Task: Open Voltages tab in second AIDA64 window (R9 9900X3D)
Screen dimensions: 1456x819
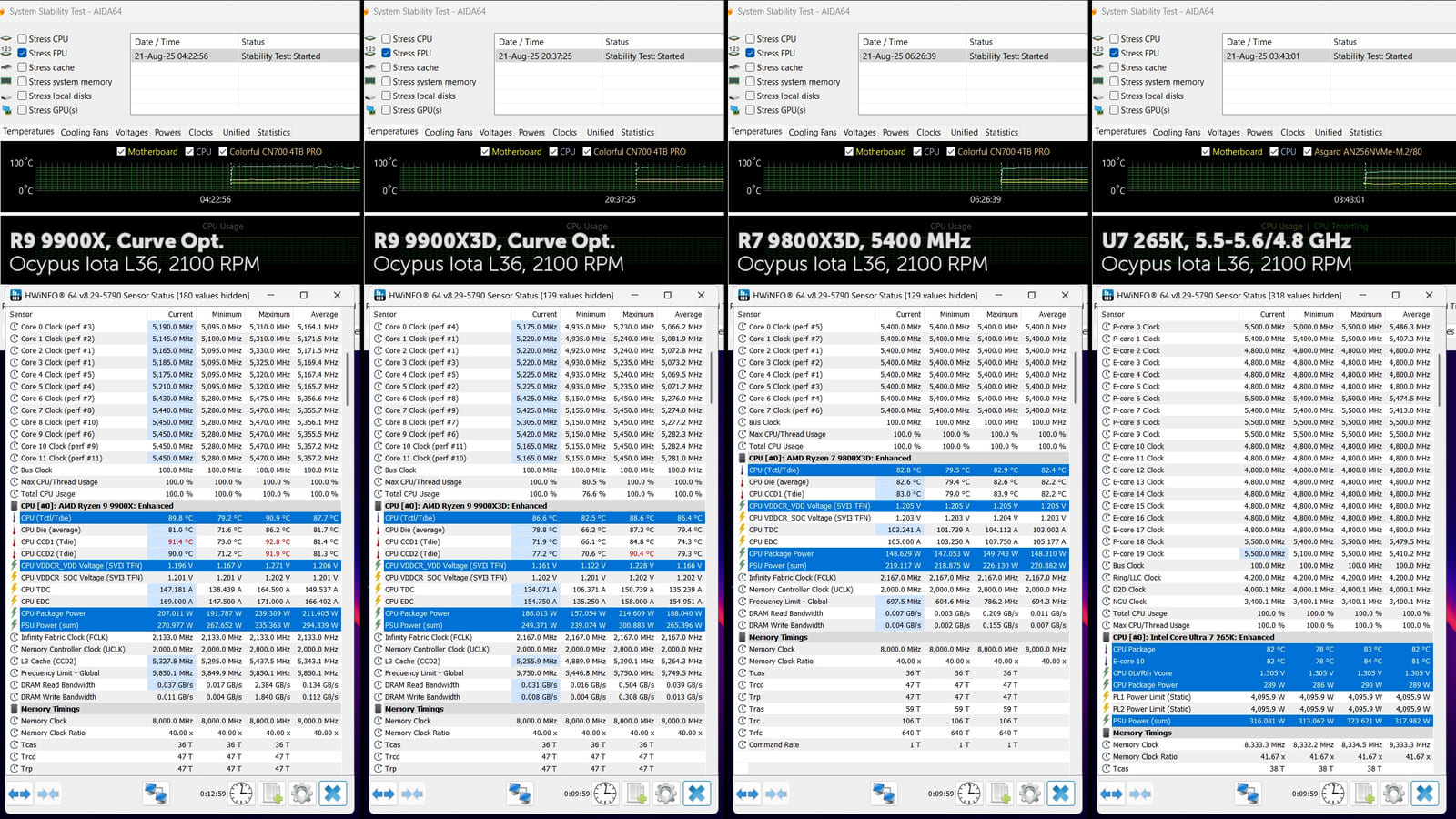Action: pyautogui.click(x=495, y=132)
